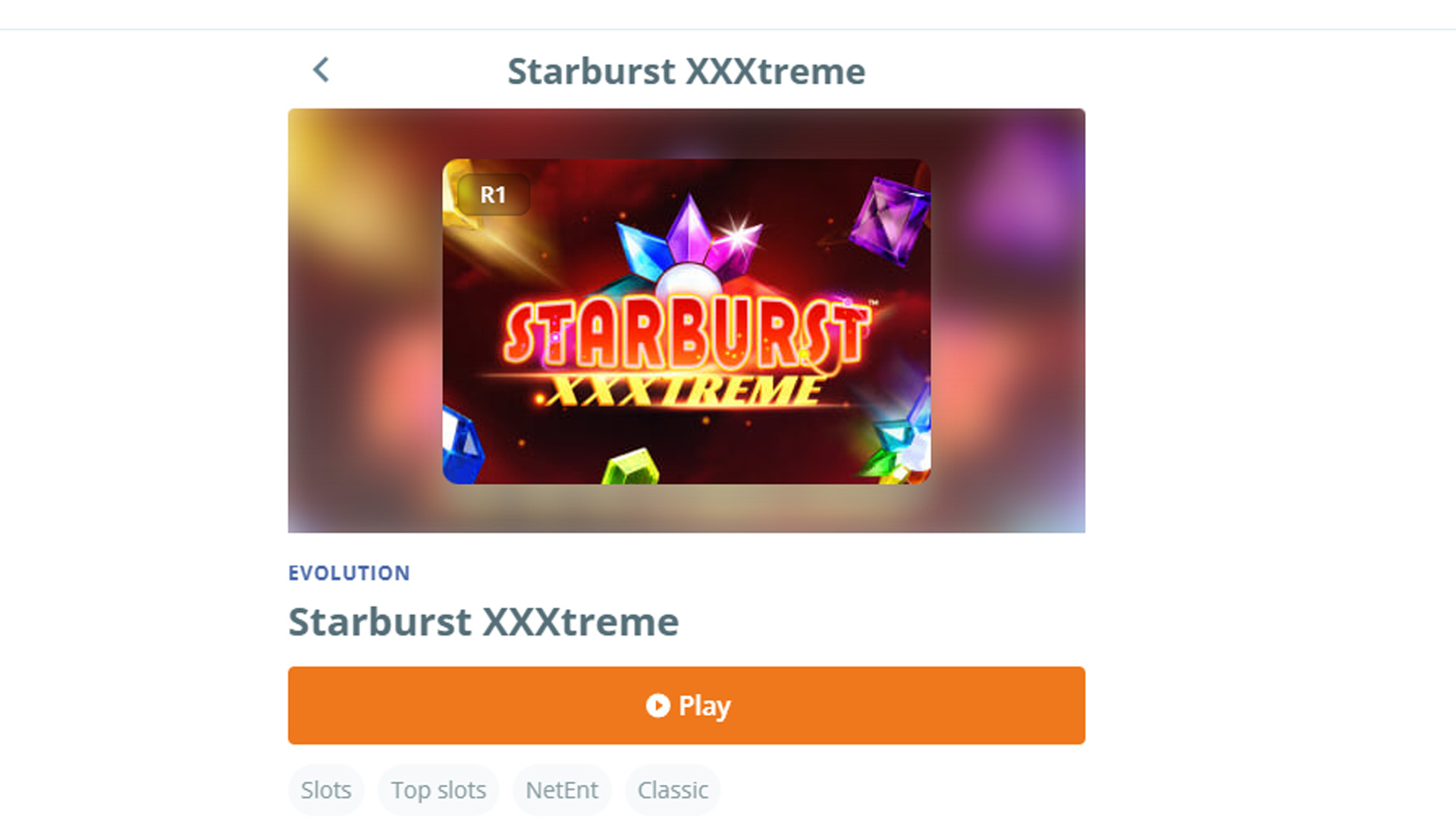Open the EVOLUTION provider link
The width and height of the screenshot is (1456, 819).
349,573
